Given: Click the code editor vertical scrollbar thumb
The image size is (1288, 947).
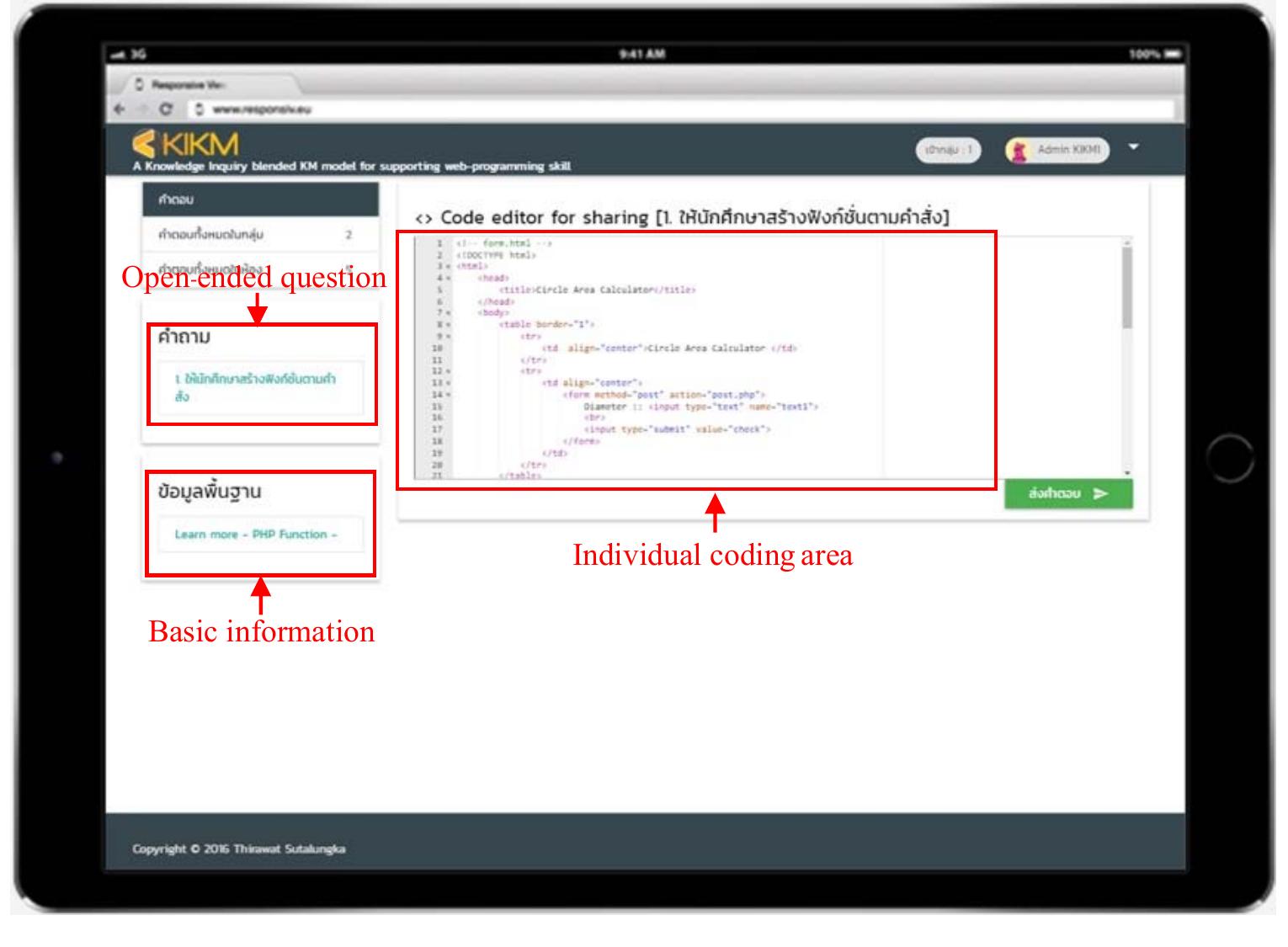Looking at the screenshot, I should coord(1127,288).
